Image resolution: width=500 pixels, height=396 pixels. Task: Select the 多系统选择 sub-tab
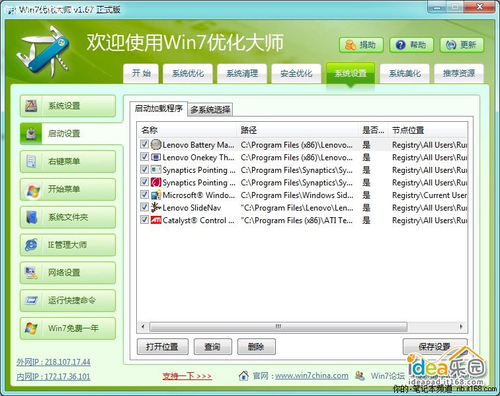[x=210, y=110]
